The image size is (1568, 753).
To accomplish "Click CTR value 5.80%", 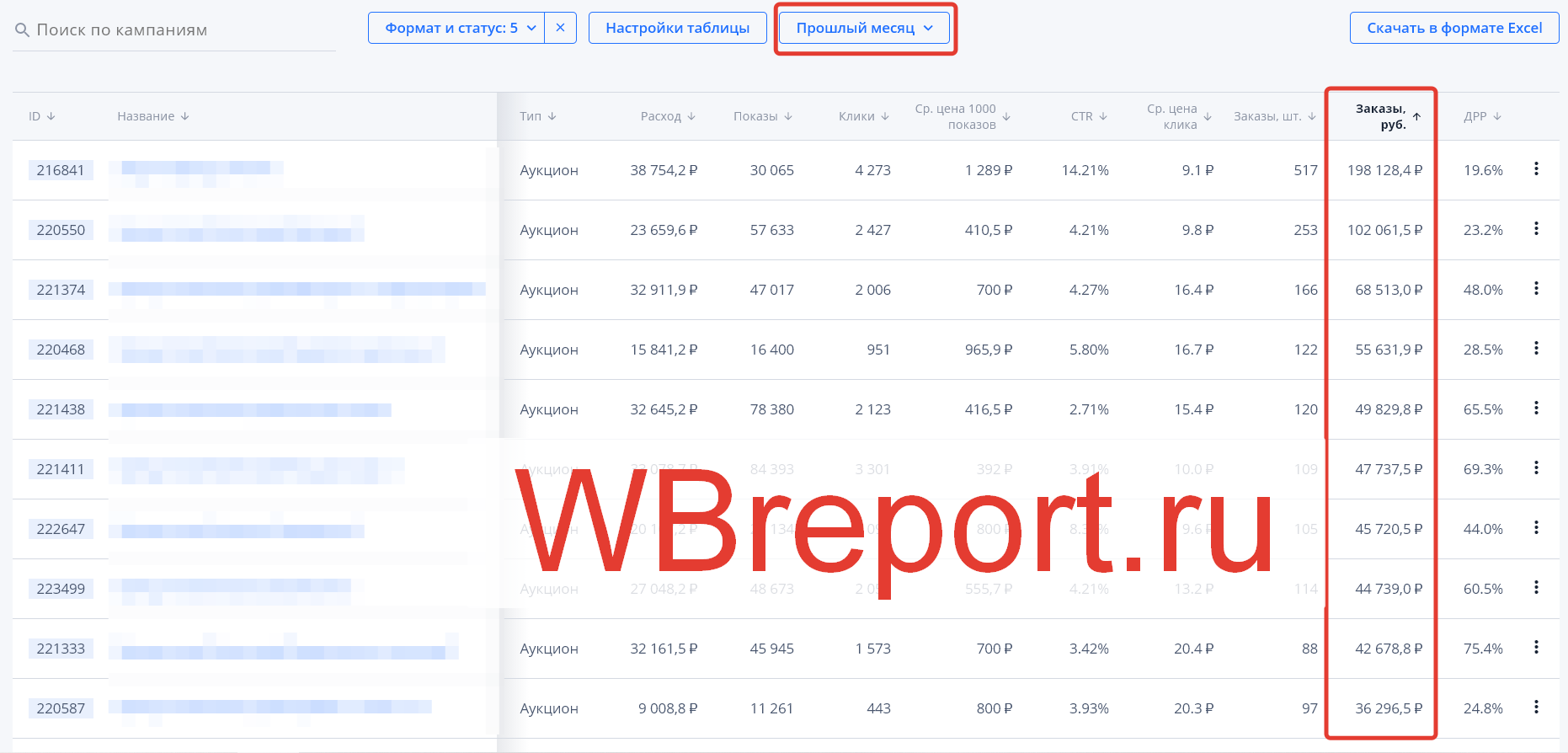I will point(1089,350).
